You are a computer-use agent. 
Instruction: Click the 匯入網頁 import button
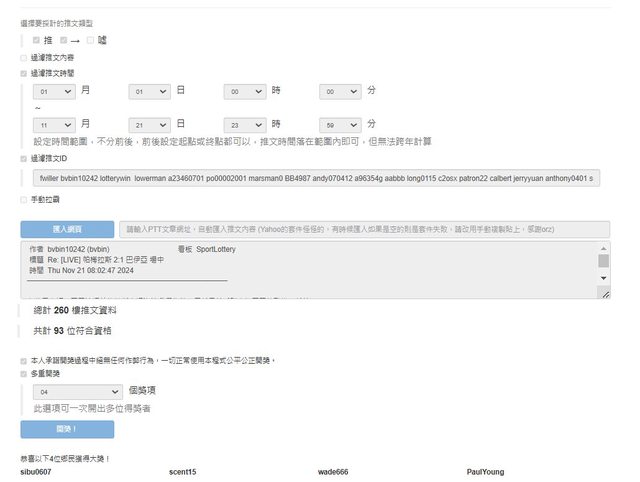click(67, 229)
